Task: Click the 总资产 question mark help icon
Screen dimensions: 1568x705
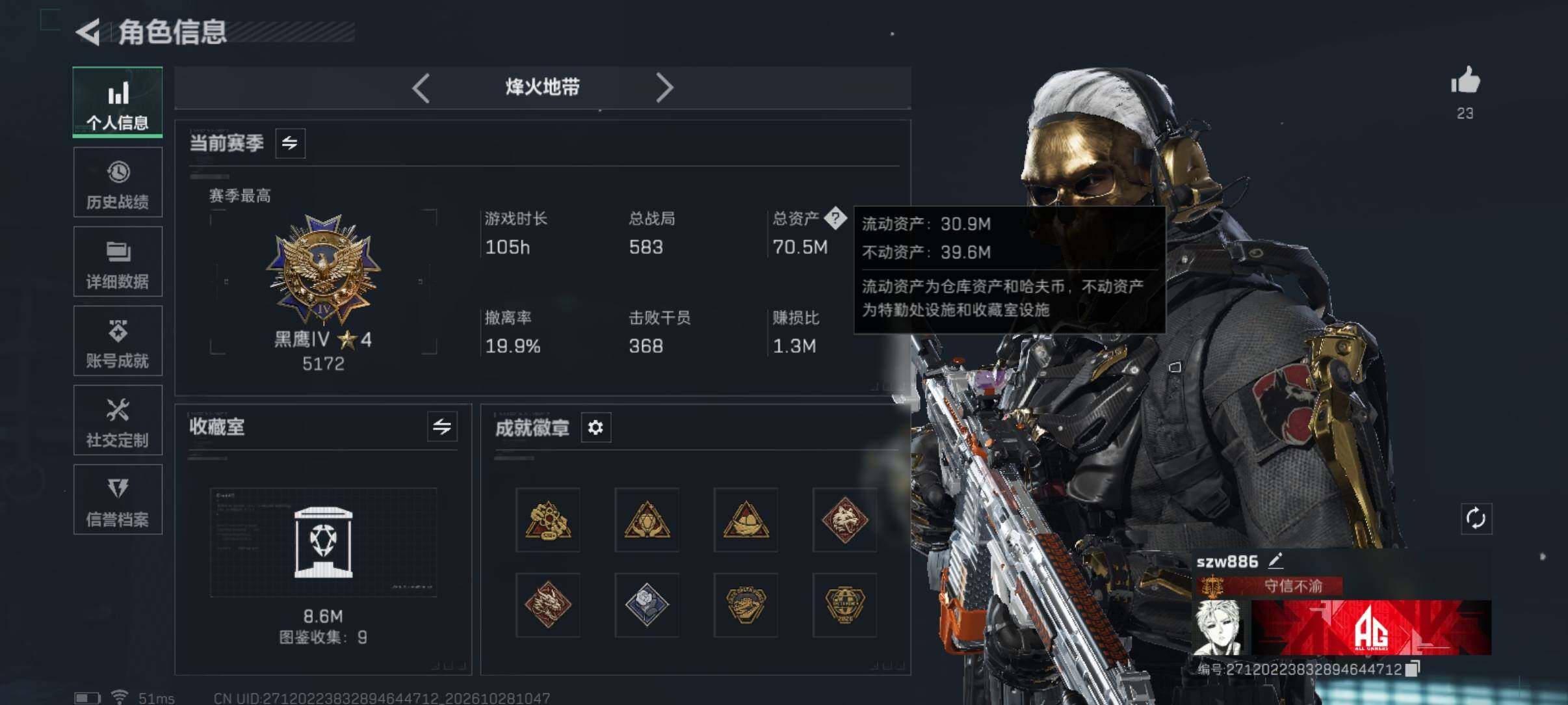Action: tap(835, 218)
